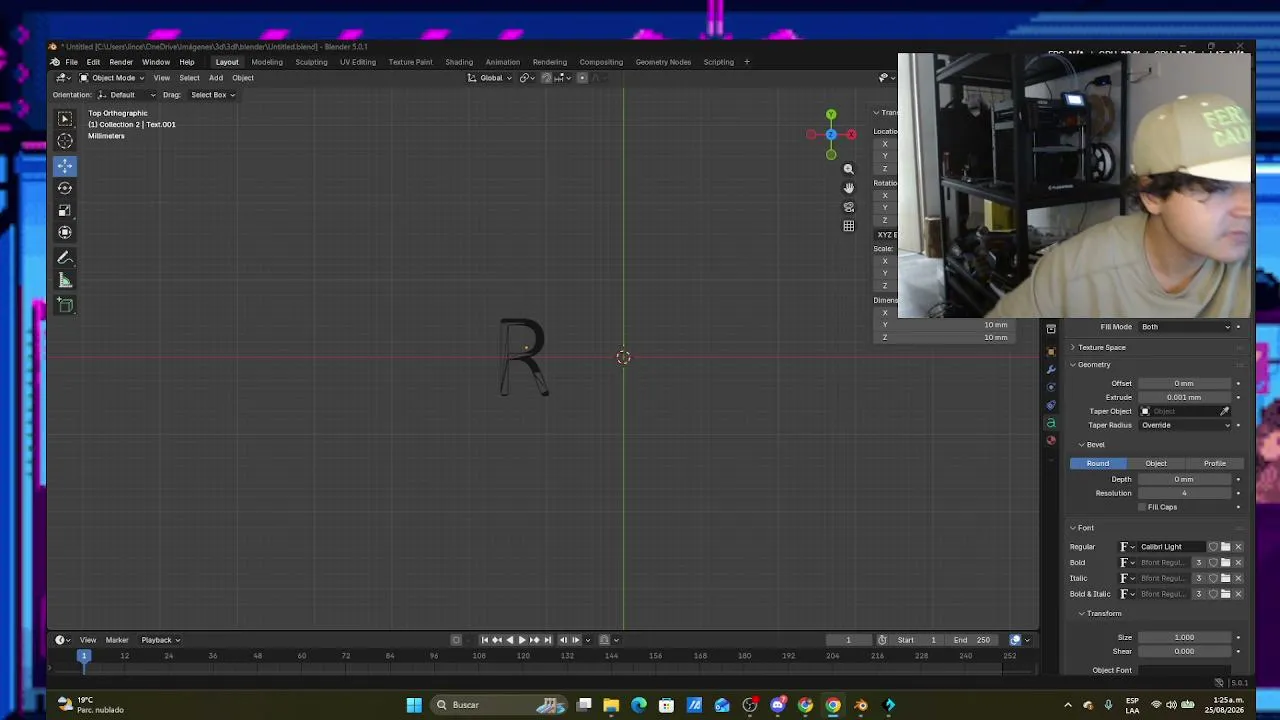Open the Data properties tab (text icon)
Screen dimensions: 1280x720
coord(1051,423)
